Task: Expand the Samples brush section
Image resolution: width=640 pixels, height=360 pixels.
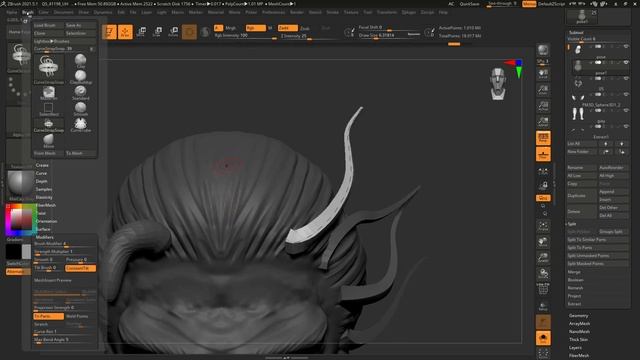Action: click(44, 189)
